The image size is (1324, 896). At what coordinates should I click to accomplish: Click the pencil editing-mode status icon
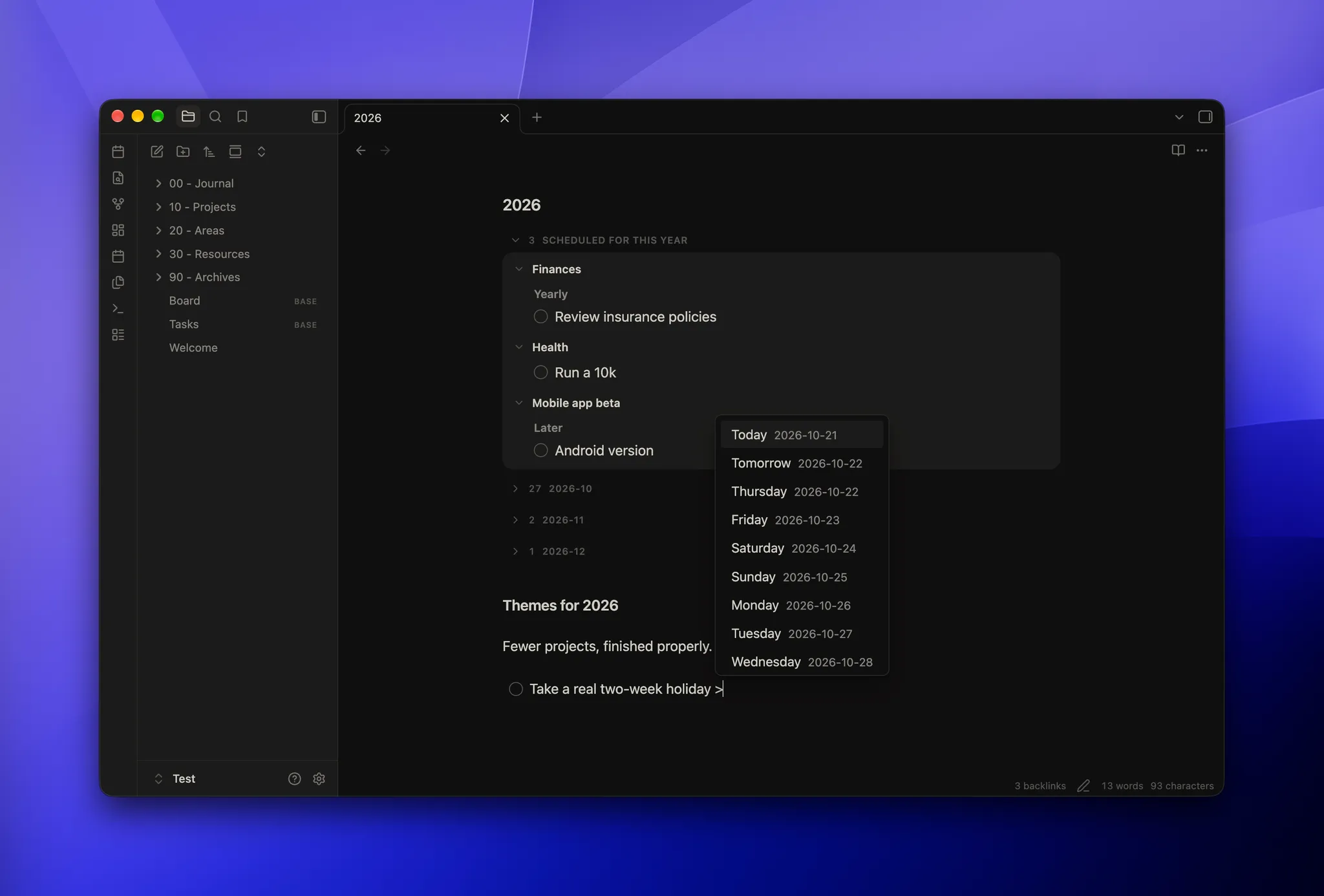coord(1084,786)
